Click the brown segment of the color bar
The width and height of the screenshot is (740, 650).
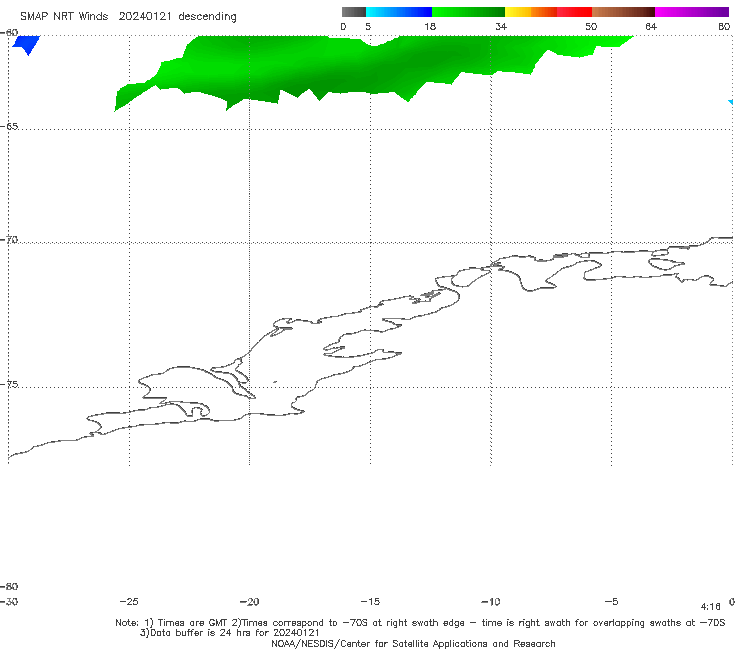623,12
